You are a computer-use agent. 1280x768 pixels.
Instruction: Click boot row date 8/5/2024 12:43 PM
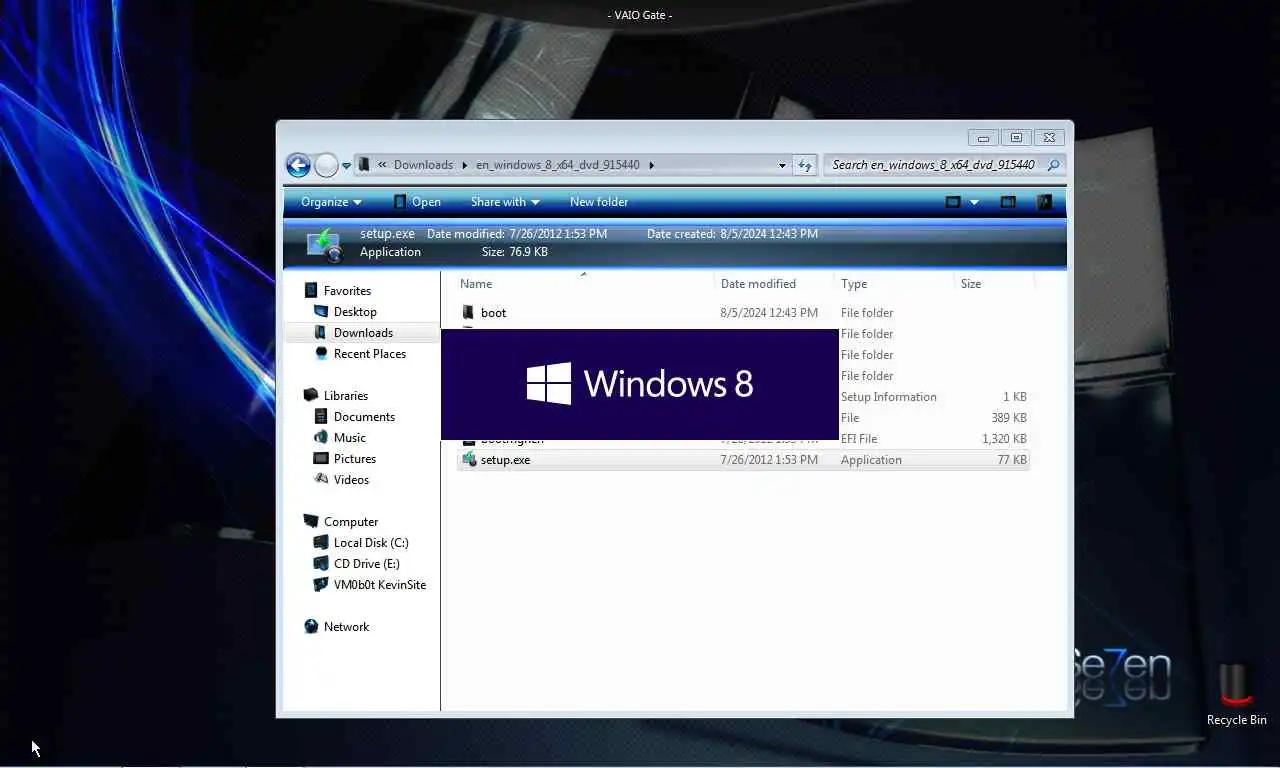(769, 313)
